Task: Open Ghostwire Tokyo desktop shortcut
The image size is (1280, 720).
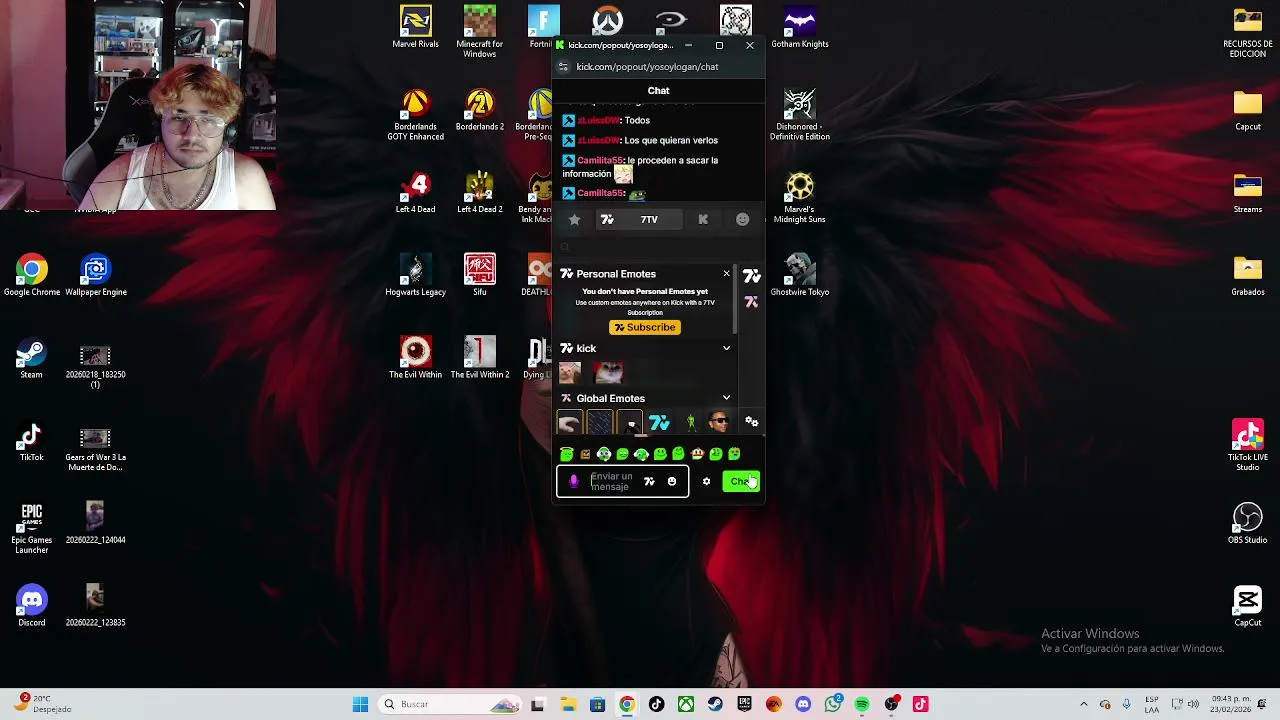Action: tap(800, 275)
